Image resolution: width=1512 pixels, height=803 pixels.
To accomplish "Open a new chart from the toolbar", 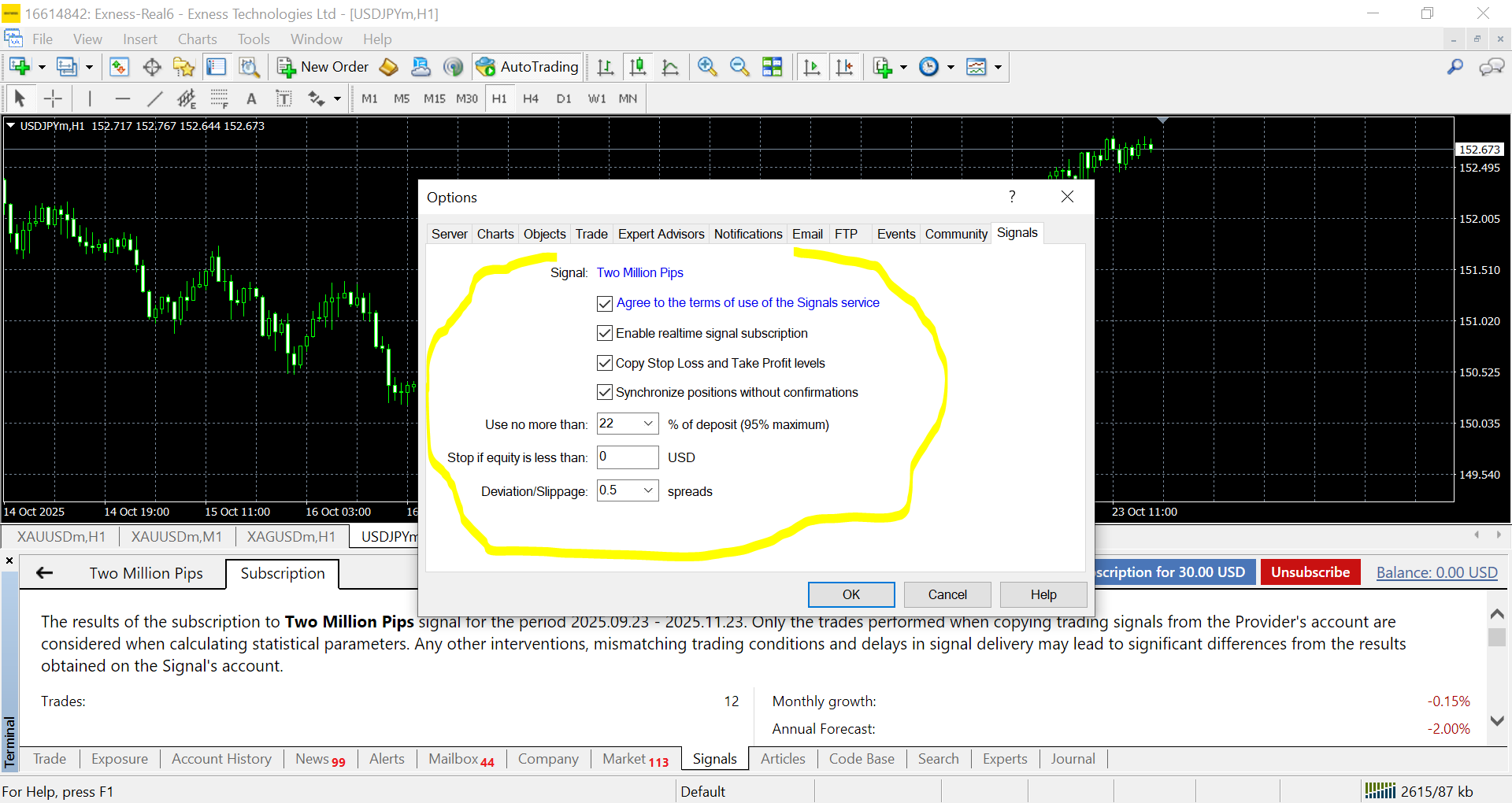I will click(19, 67).
